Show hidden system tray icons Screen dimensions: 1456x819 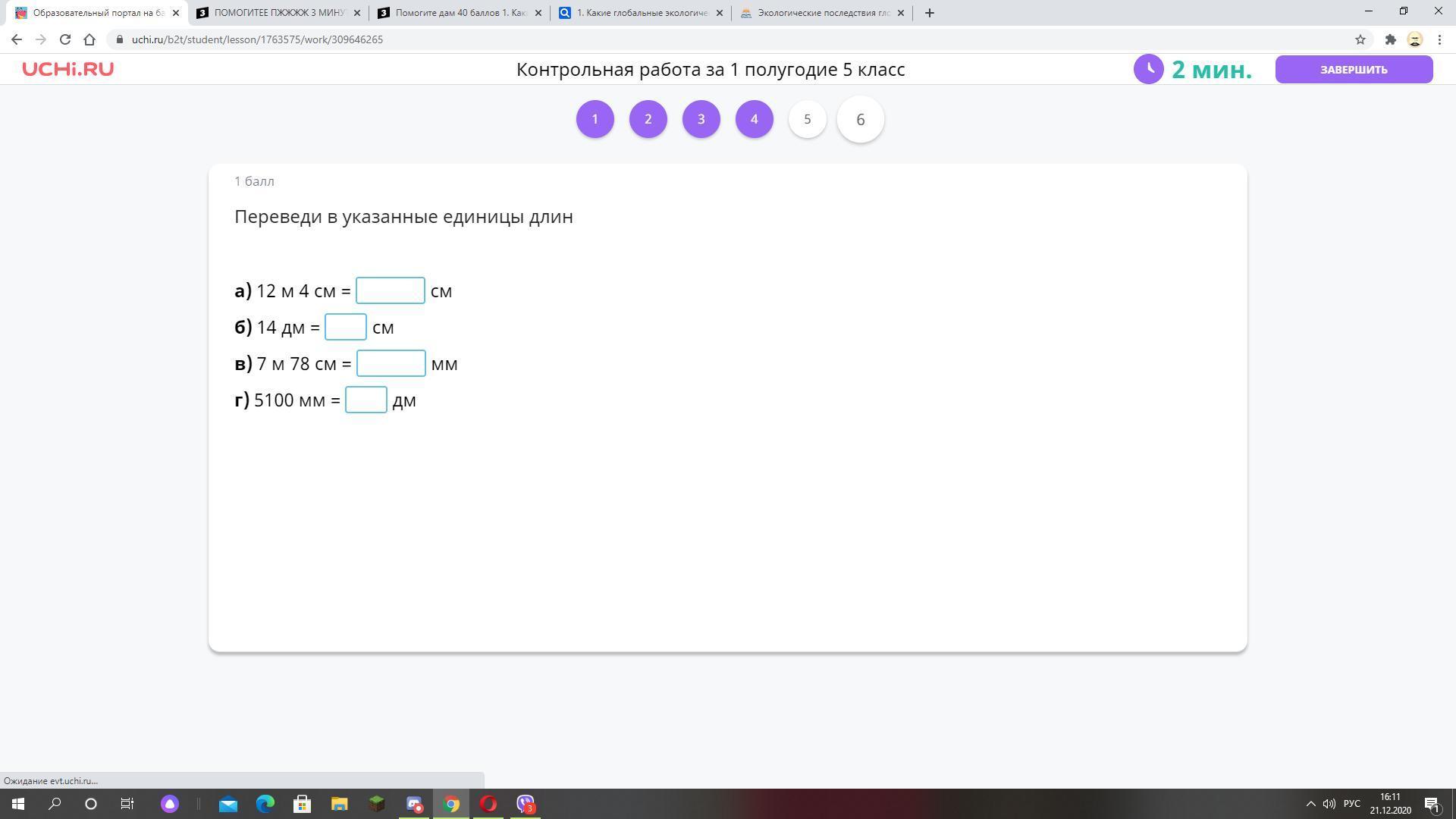point(1310,804)
